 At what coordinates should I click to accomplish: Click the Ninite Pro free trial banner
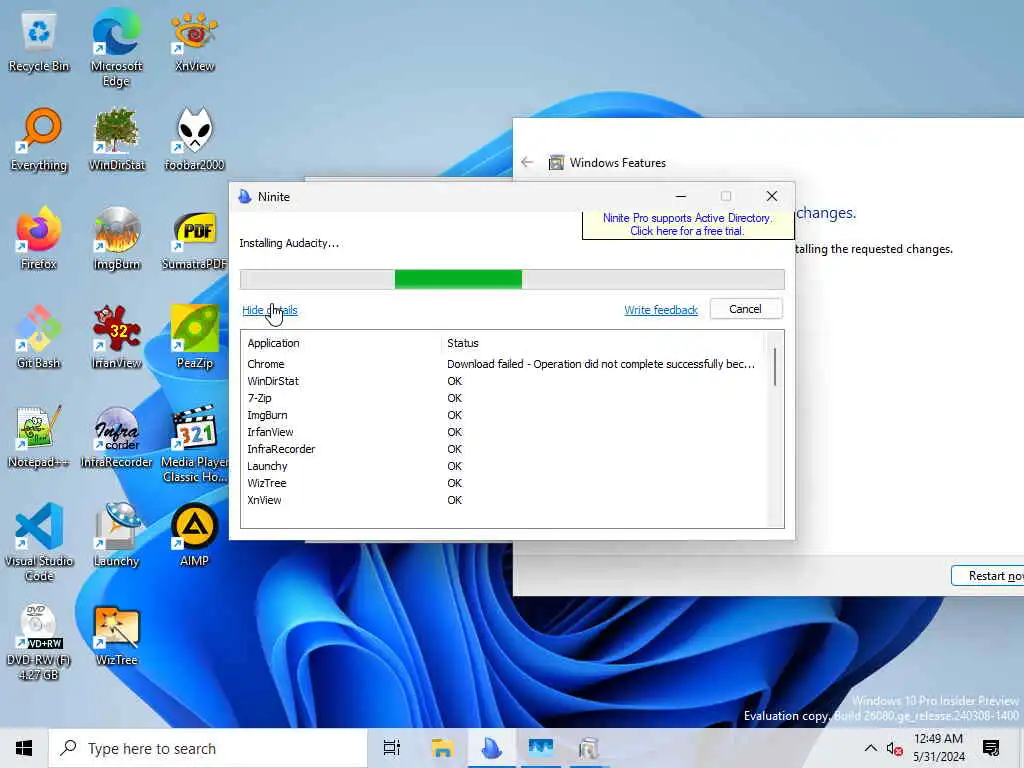(687, 225)
